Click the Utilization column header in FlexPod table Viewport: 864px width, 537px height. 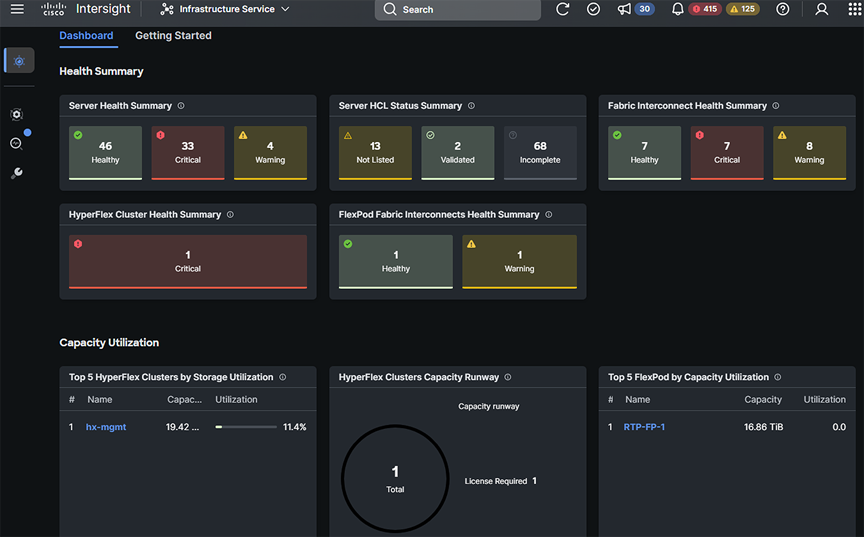[824, 399]
